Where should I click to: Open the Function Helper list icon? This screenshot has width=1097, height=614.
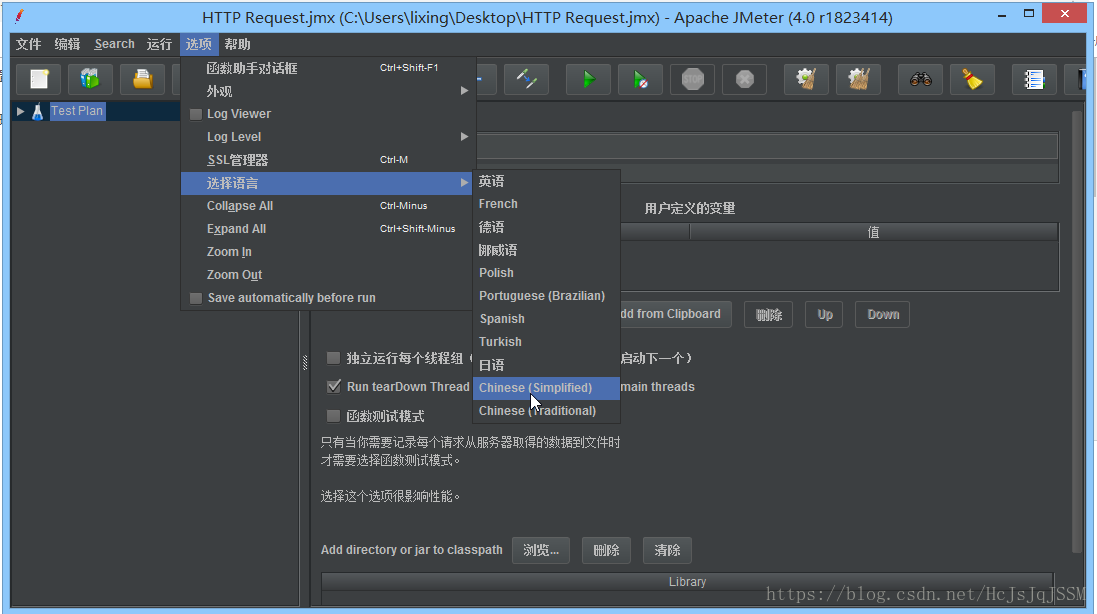1034,79
